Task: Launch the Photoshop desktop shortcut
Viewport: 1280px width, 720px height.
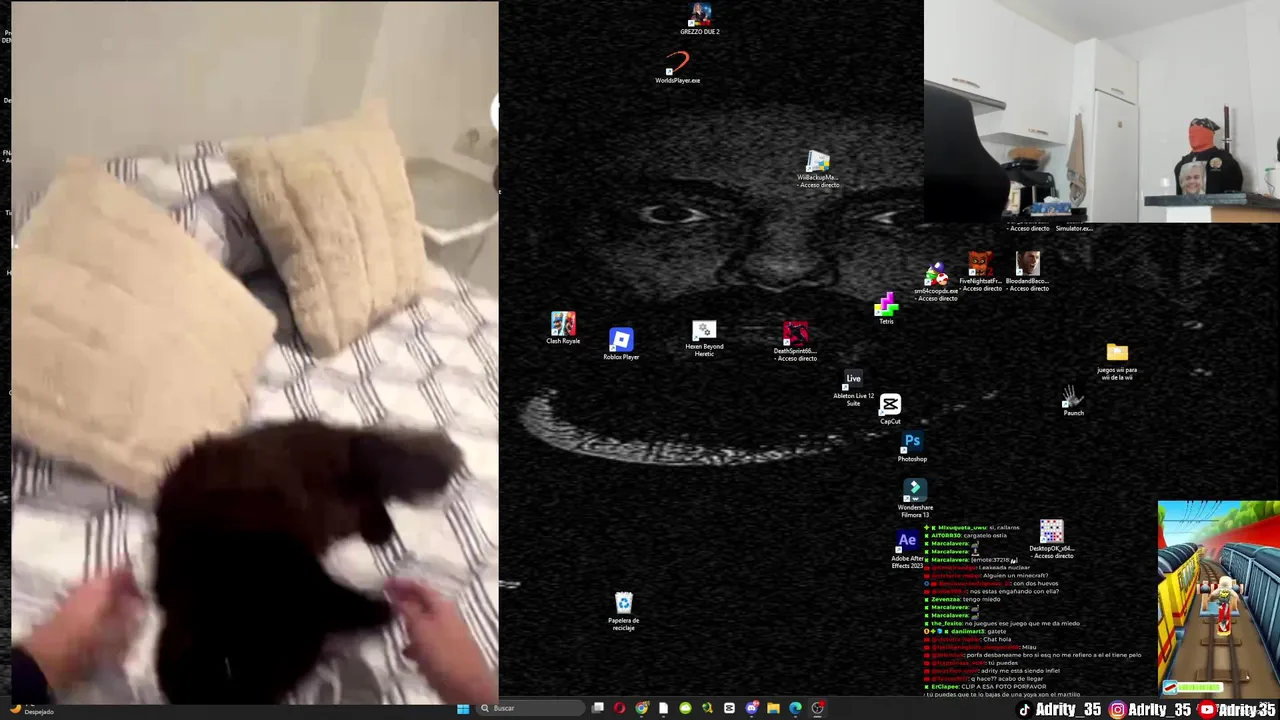Action: tap(912, 447)
